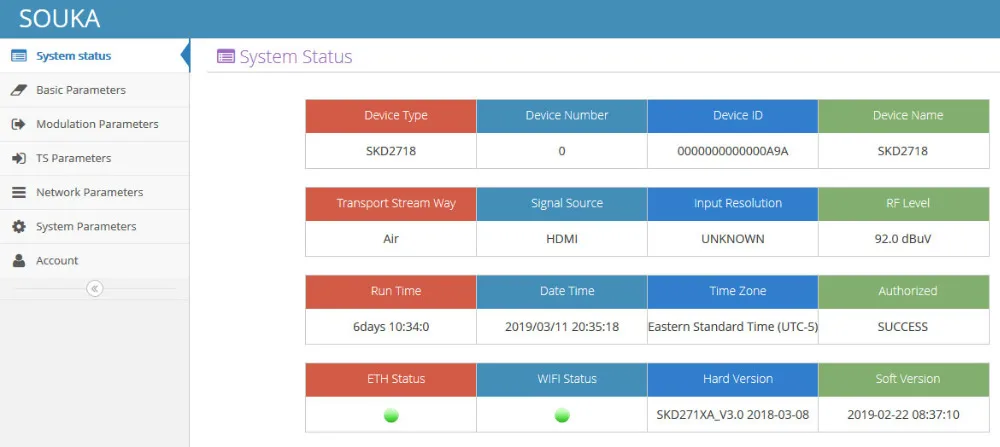
Task: Click the Run Time header
Action: (x=391, y=291)
